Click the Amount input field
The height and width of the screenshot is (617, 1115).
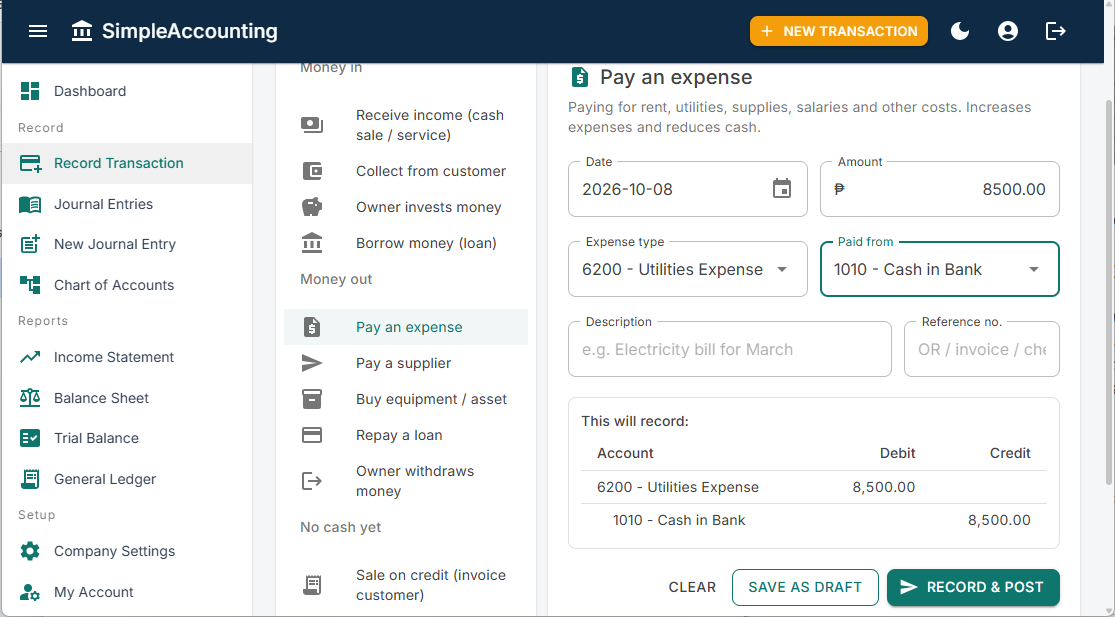click(x=939, y=189)
